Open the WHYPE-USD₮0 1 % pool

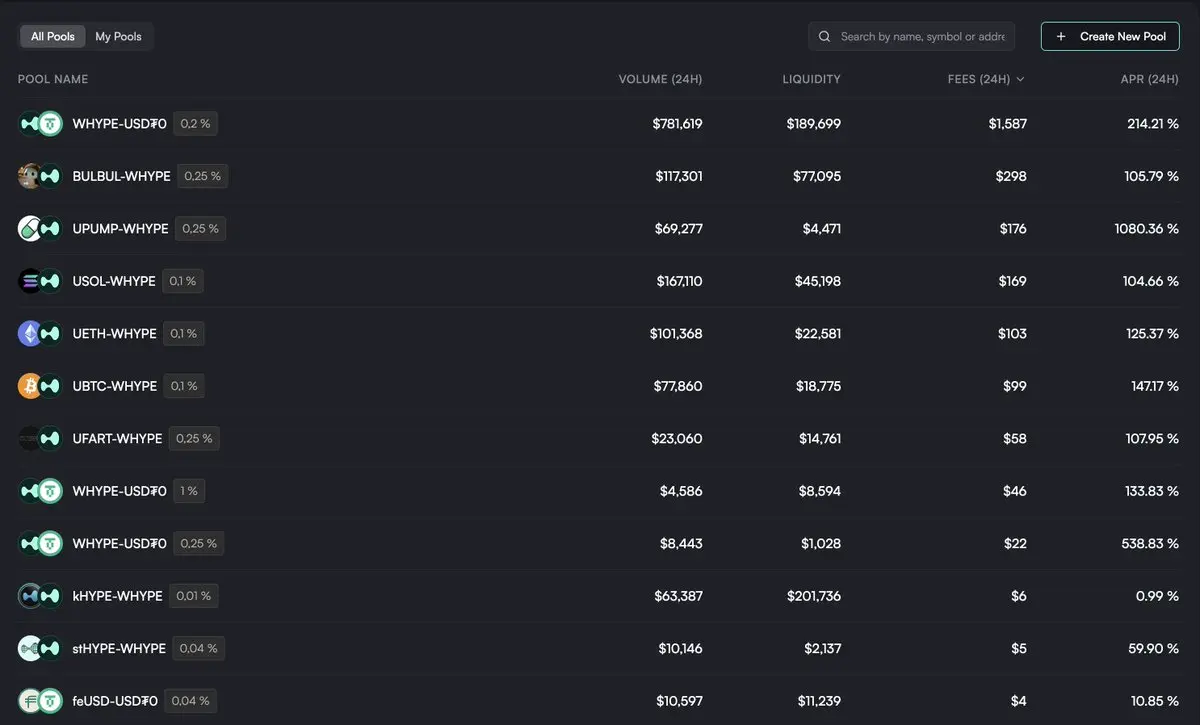[x=600, y=491]
